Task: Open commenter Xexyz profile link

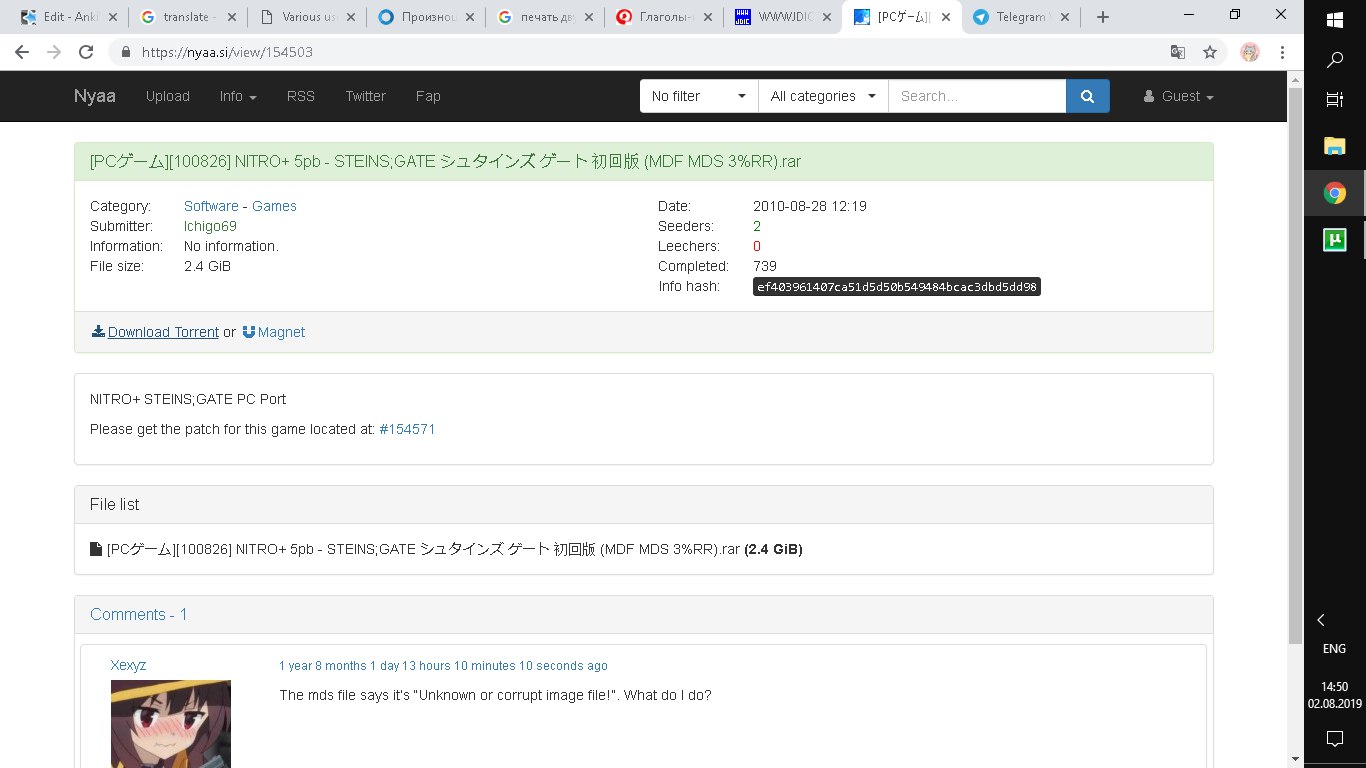Action: point(128,665)
